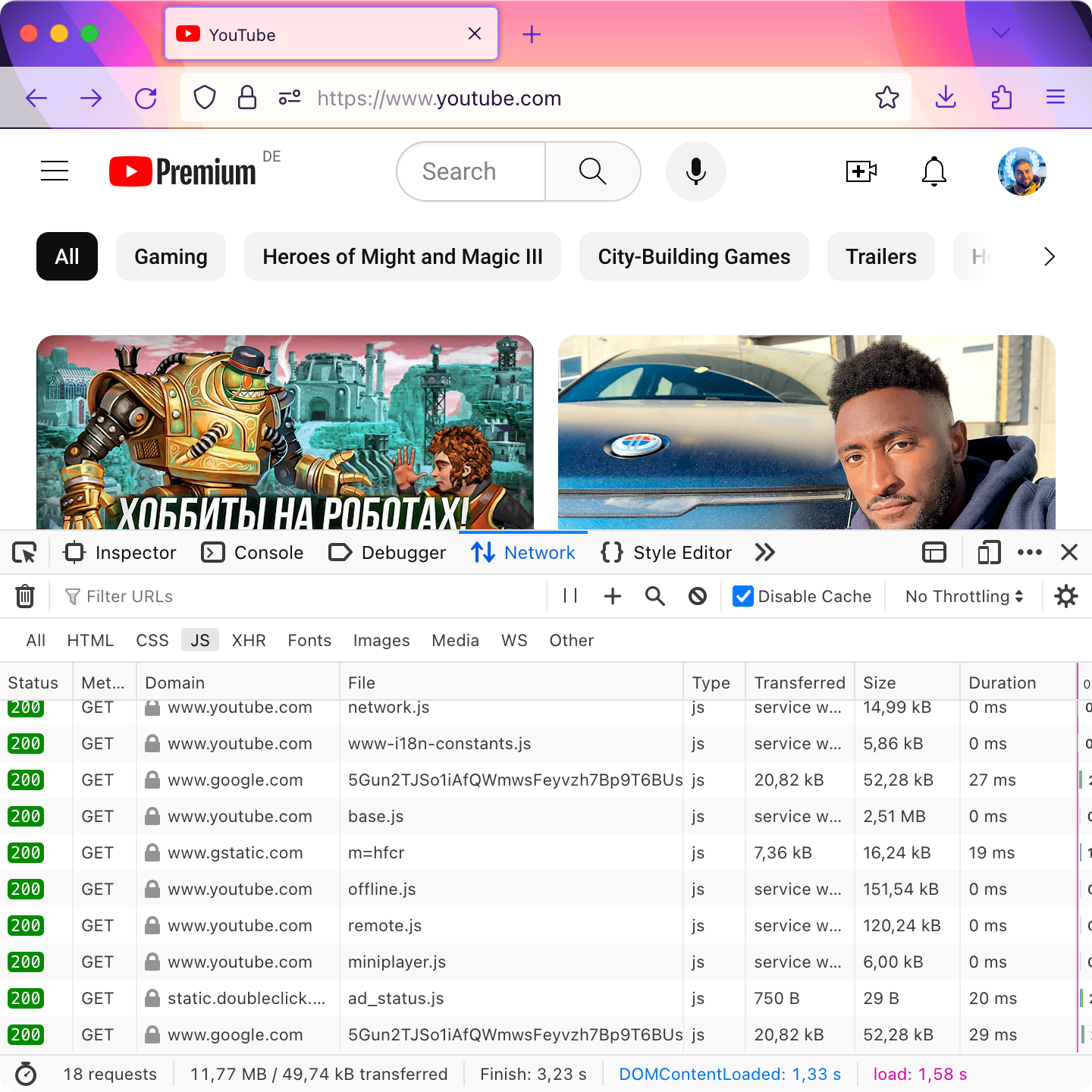The height and width of the screenshot is (1092, 1092).
Task: Open request blocking icon
Action: [698, 597]
